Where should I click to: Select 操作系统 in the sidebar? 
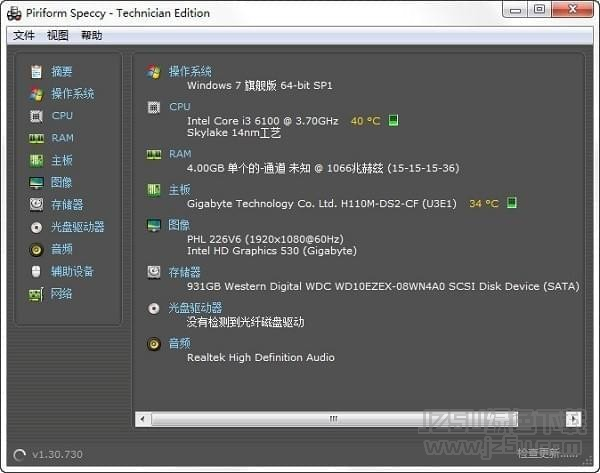(x=73, y=94)
